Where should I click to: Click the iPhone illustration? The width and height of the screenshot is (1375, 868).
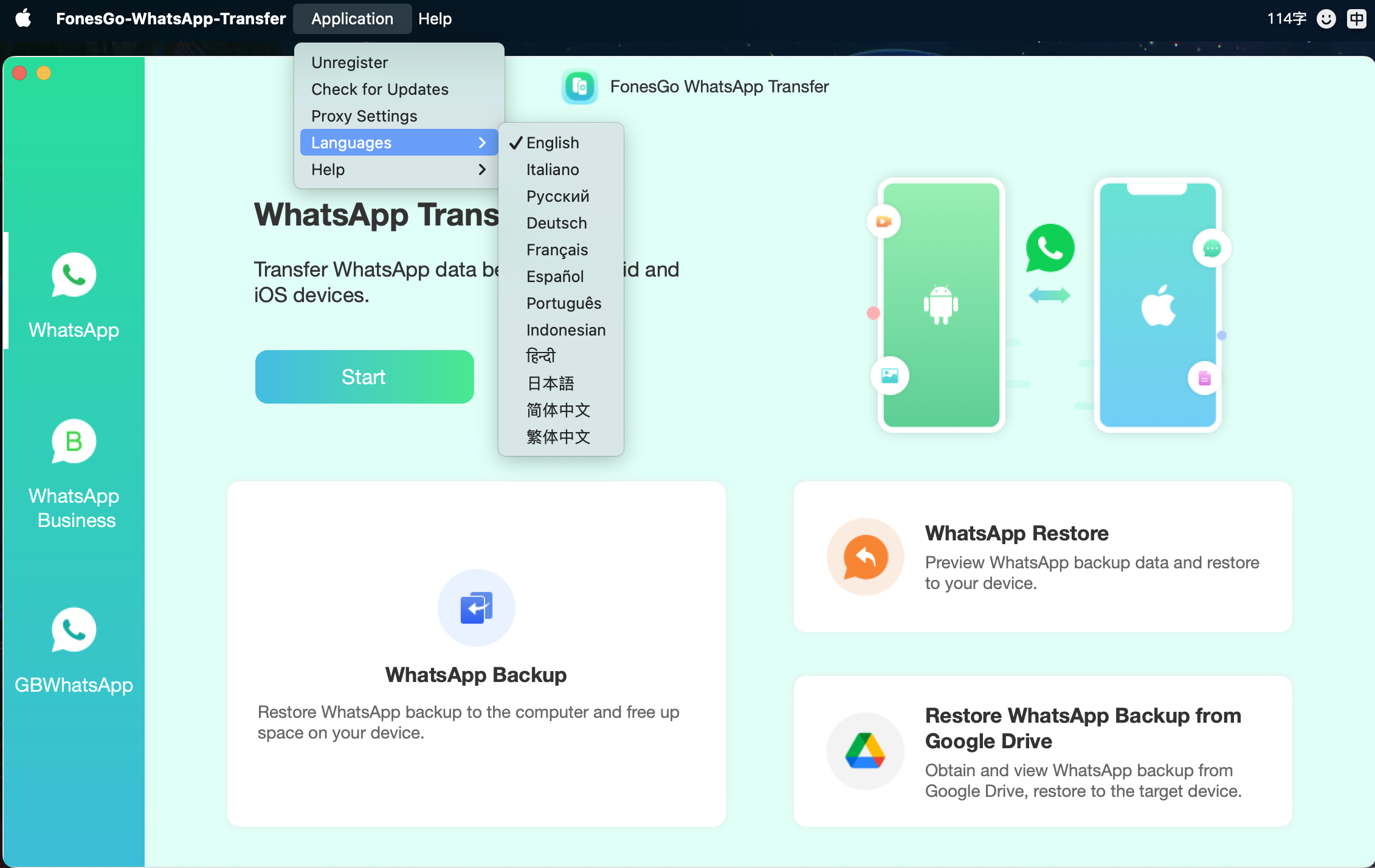[x=1158, y=305]
